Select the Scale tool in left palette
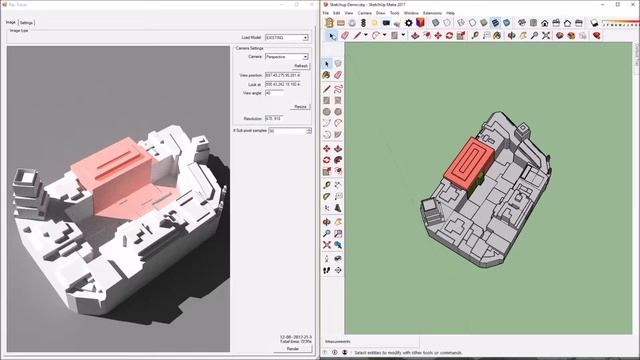The width and height of the screenshot is (640, 360). [x=327, y=171]
